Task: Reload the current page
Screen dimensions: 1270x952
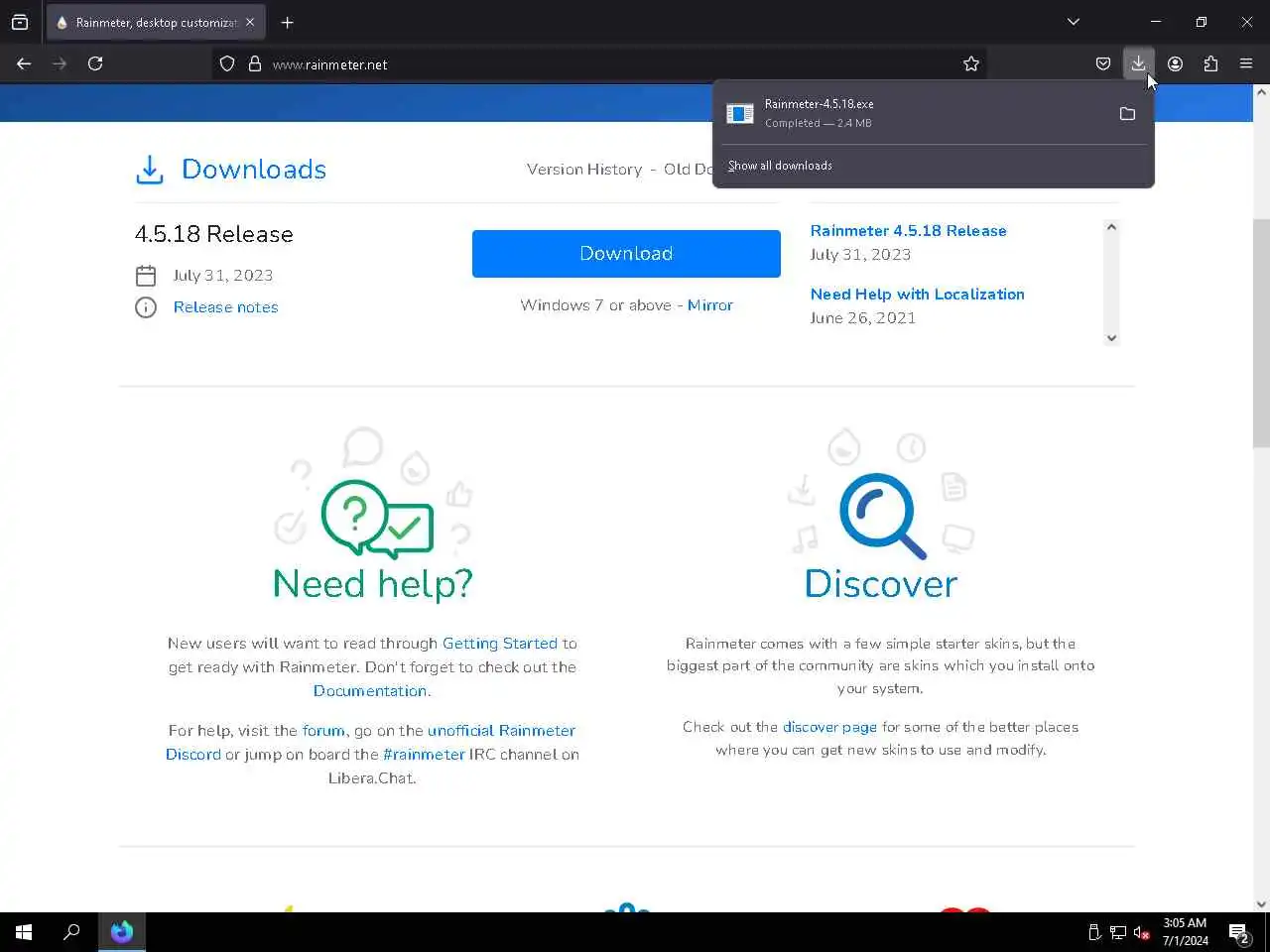Action: pyautogui.click(x=95, y=63)
